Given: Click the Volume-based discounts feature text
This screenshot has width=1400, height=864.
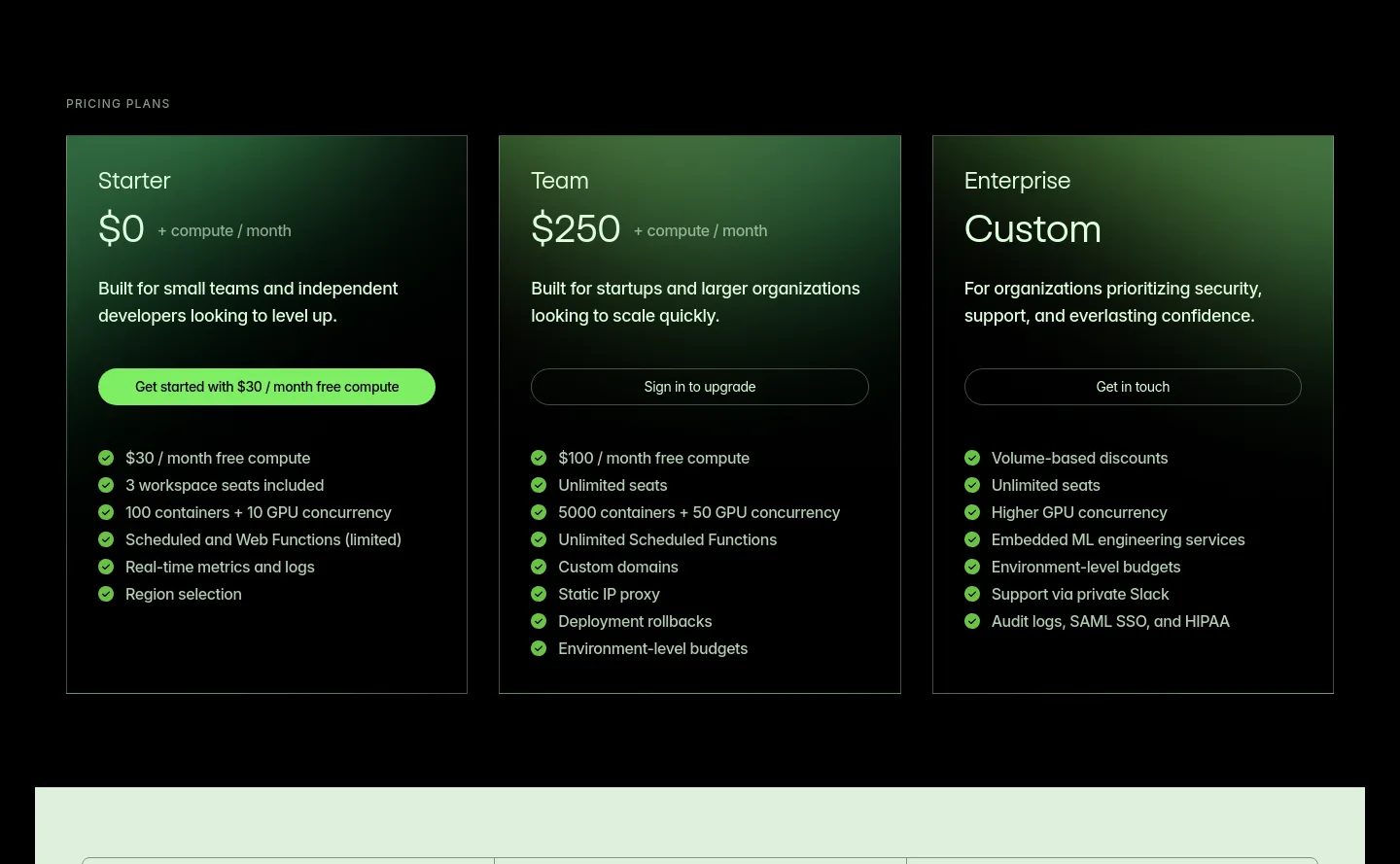Looking at the screenshot, I should 1080,458.
